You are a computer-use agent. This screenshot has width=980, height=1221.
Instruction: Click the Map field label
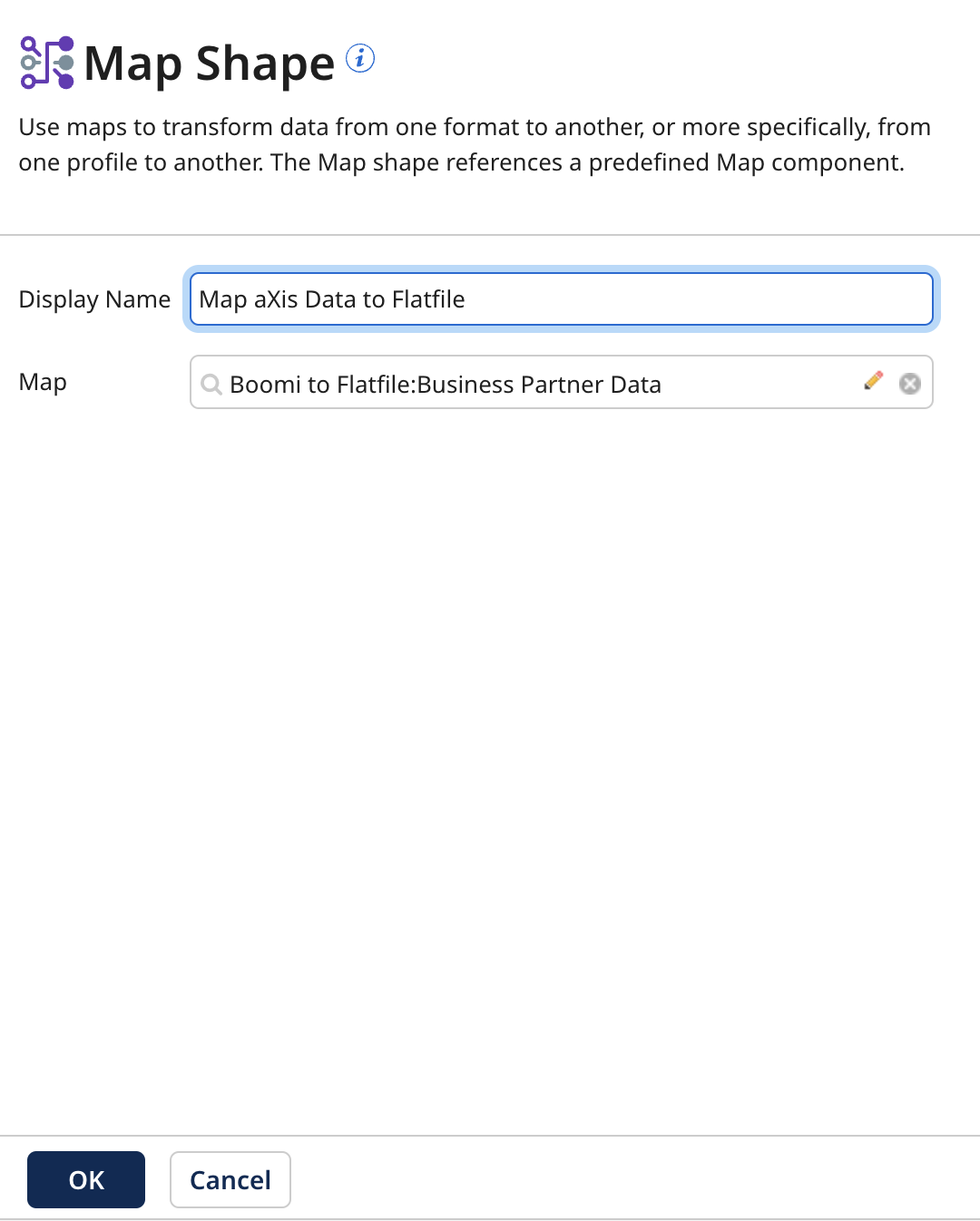coord(42,382)
